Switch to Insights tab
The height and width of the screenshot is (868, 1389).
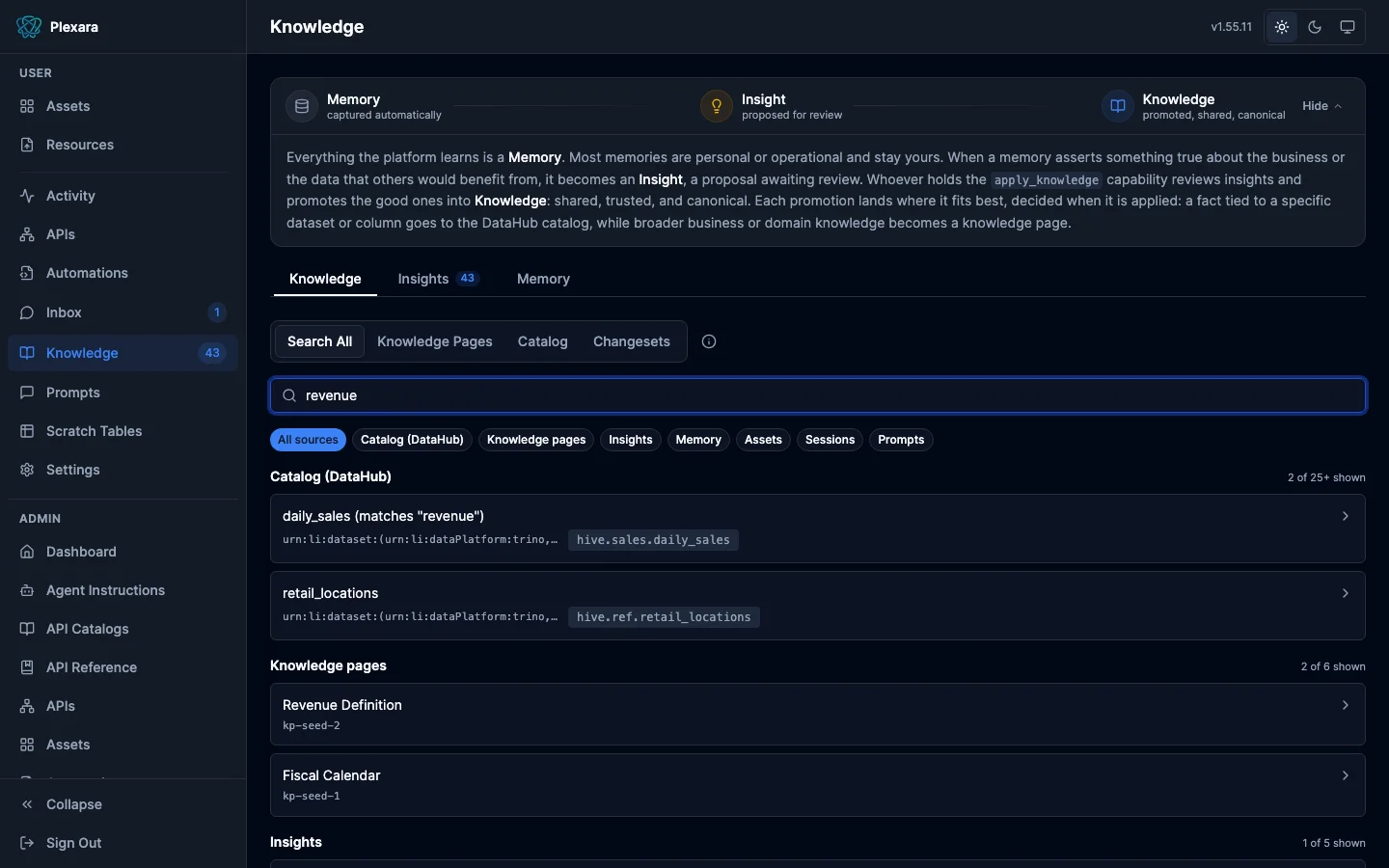[x=438, y=279]
